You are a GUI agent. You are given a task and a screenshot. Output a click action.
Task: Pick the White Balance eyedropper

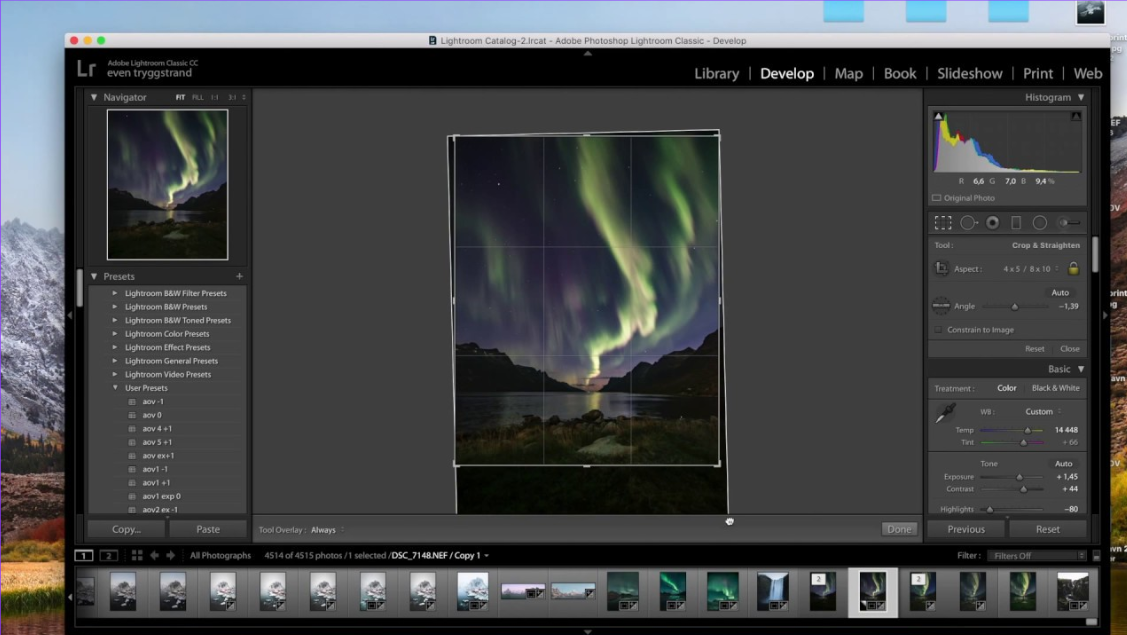pos(944,414)
